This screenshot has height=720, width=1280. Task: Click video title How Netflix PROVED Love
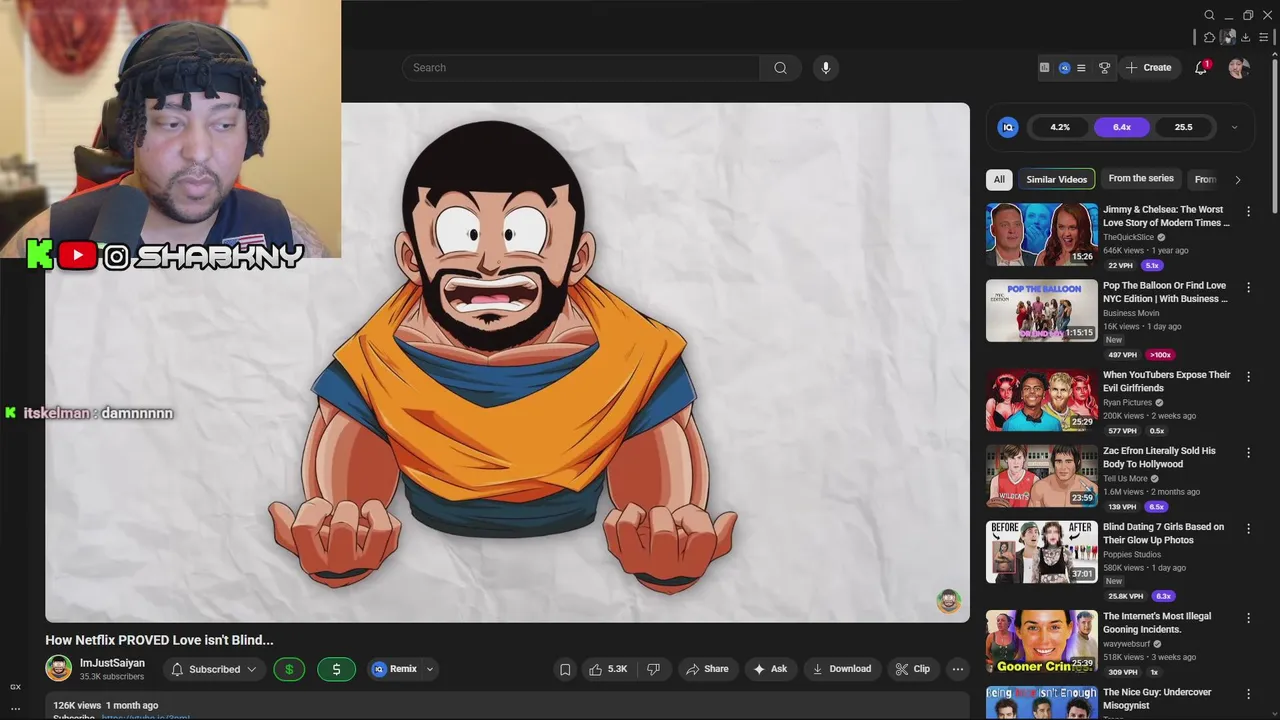(x=159, y=640)
